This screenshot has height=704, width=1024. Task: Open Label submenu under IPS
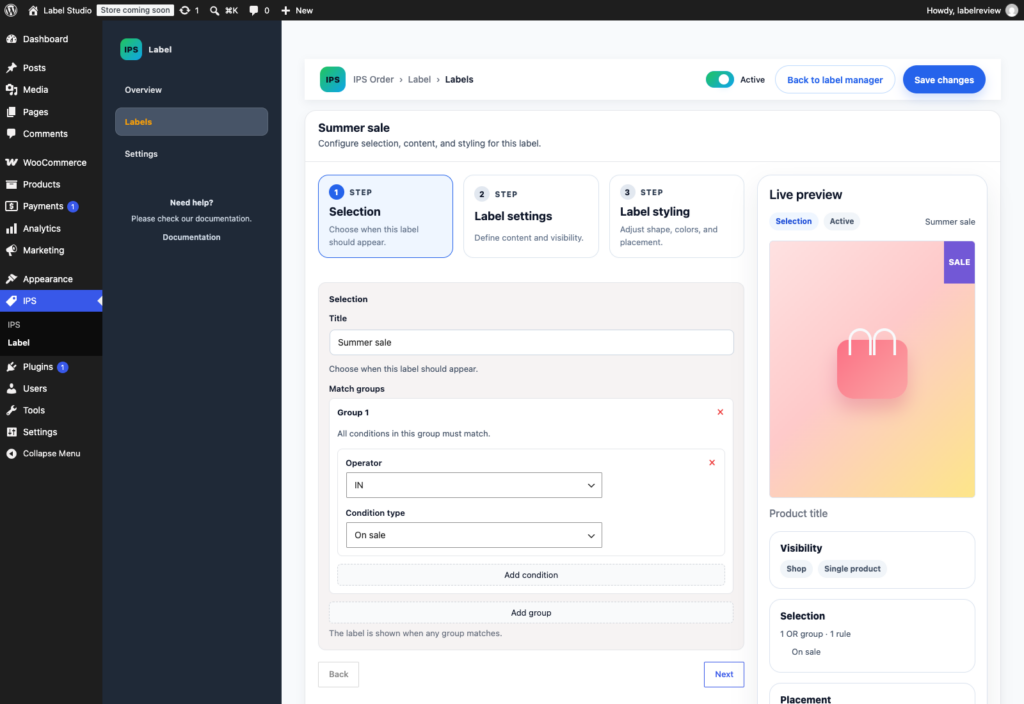point(18,342)
